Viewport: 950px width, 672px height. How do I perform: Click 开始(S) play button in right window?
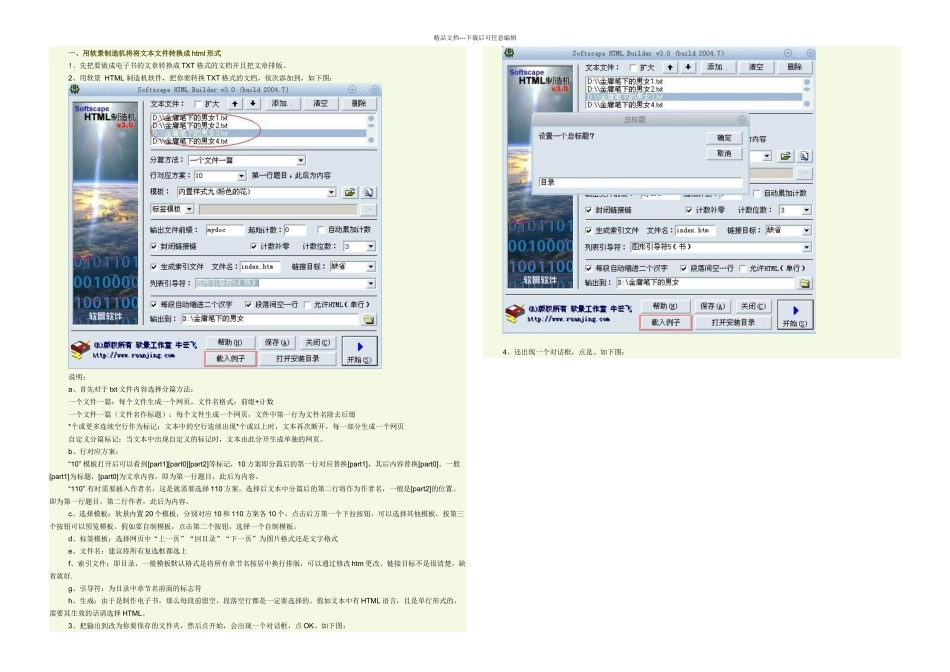coord(795,315)
